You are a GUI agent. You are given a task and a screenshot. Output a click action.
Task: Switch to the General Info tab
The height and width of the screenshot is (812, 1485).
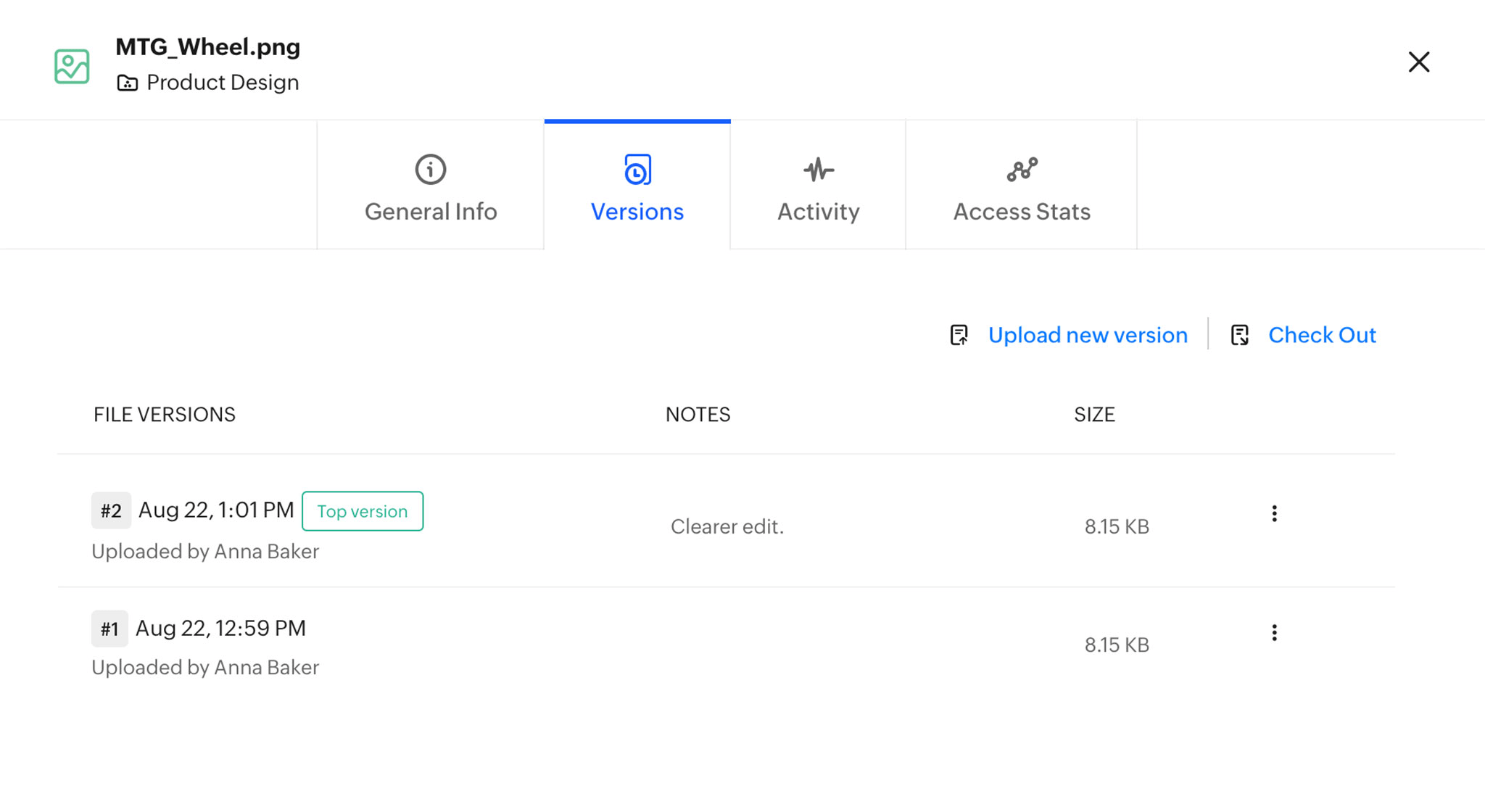(431, 211)
